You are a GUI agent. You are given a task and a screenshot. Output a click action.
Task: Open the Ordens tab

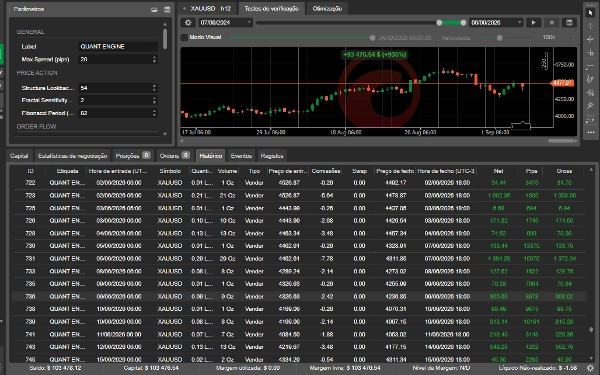(175, 156)
